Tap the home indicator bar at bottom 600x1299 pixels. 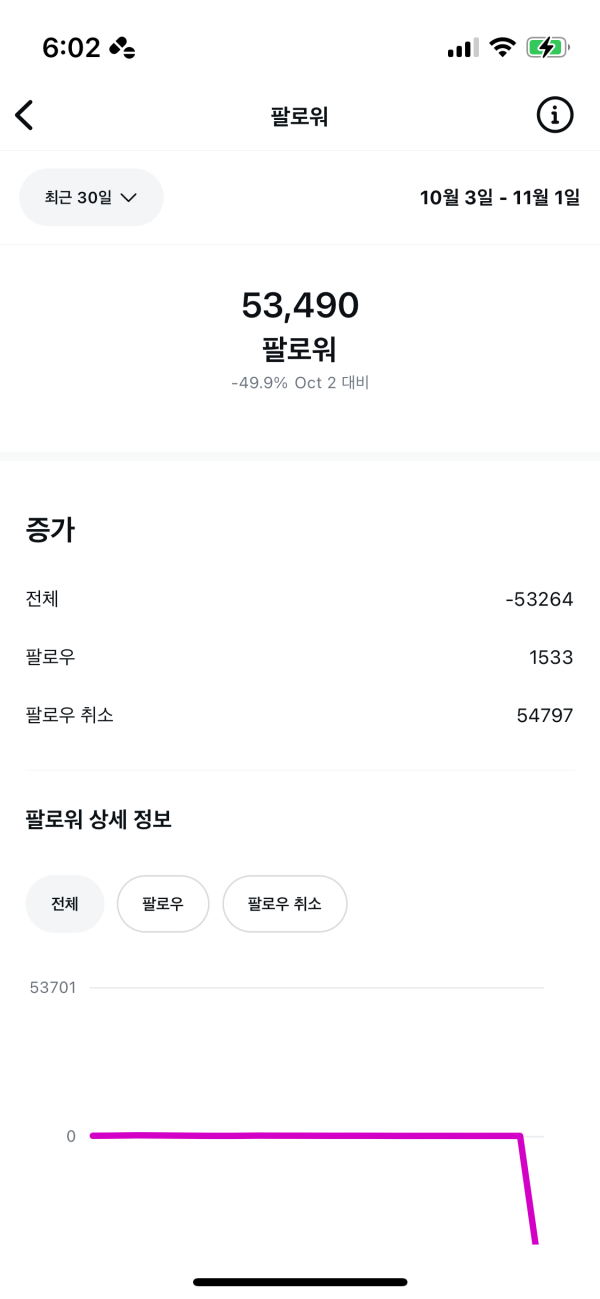(300, 1281)
